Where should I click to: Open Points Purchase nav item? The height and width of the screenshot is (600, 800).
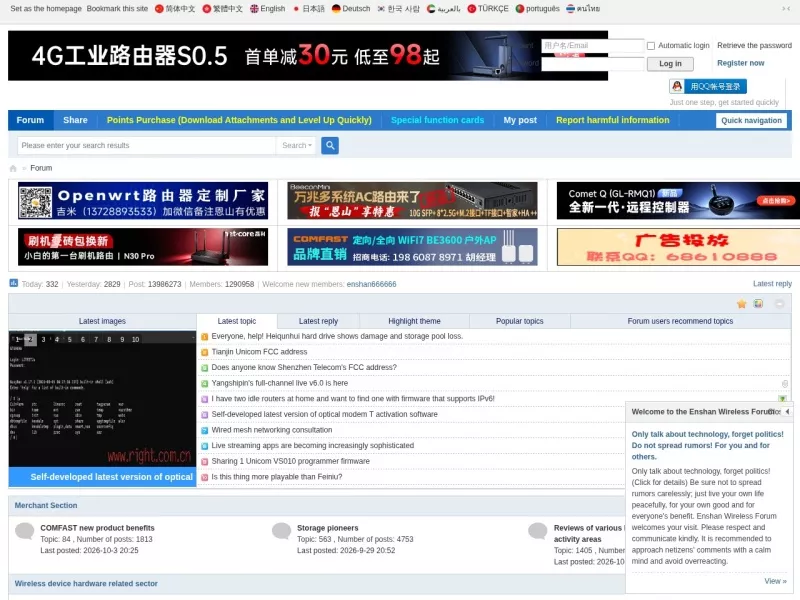(x=239, y=120)
